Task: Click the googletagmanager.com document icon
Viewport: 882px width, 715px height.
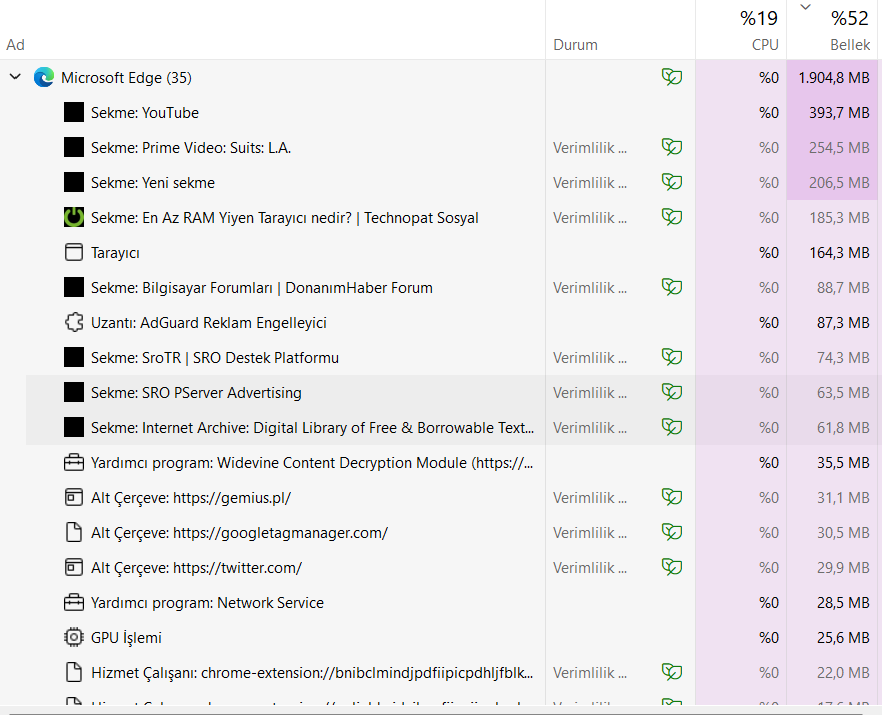Action: click(x=73, y=533)
